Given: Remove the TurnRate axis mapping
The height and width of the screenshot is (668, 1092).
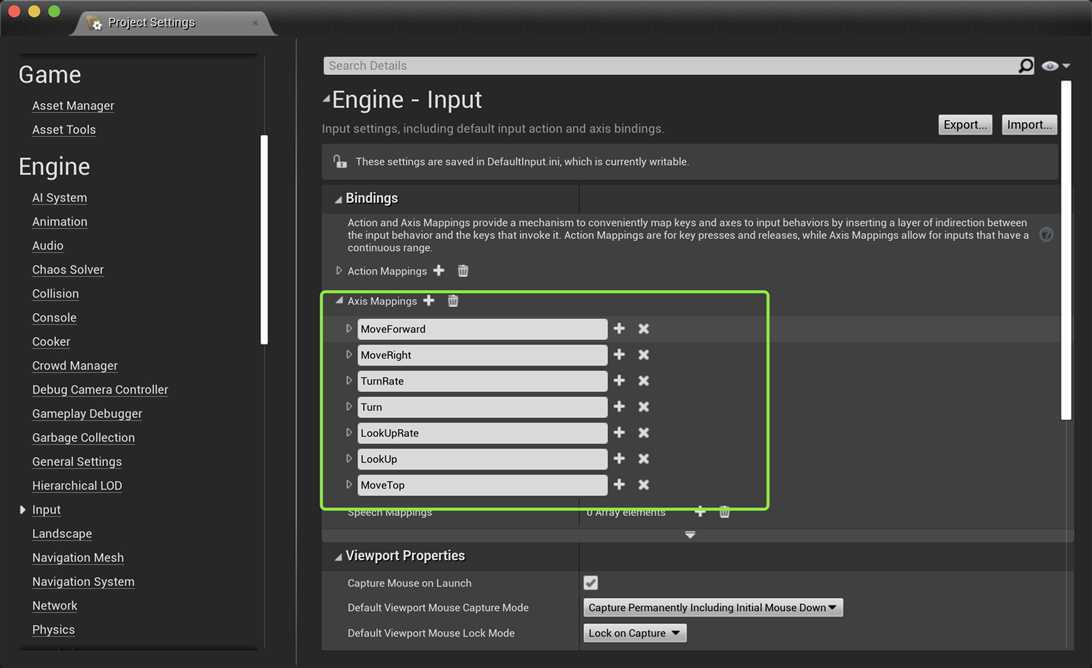Looking at the screenshot, I should pyautogui.click(x=644, y=380).
